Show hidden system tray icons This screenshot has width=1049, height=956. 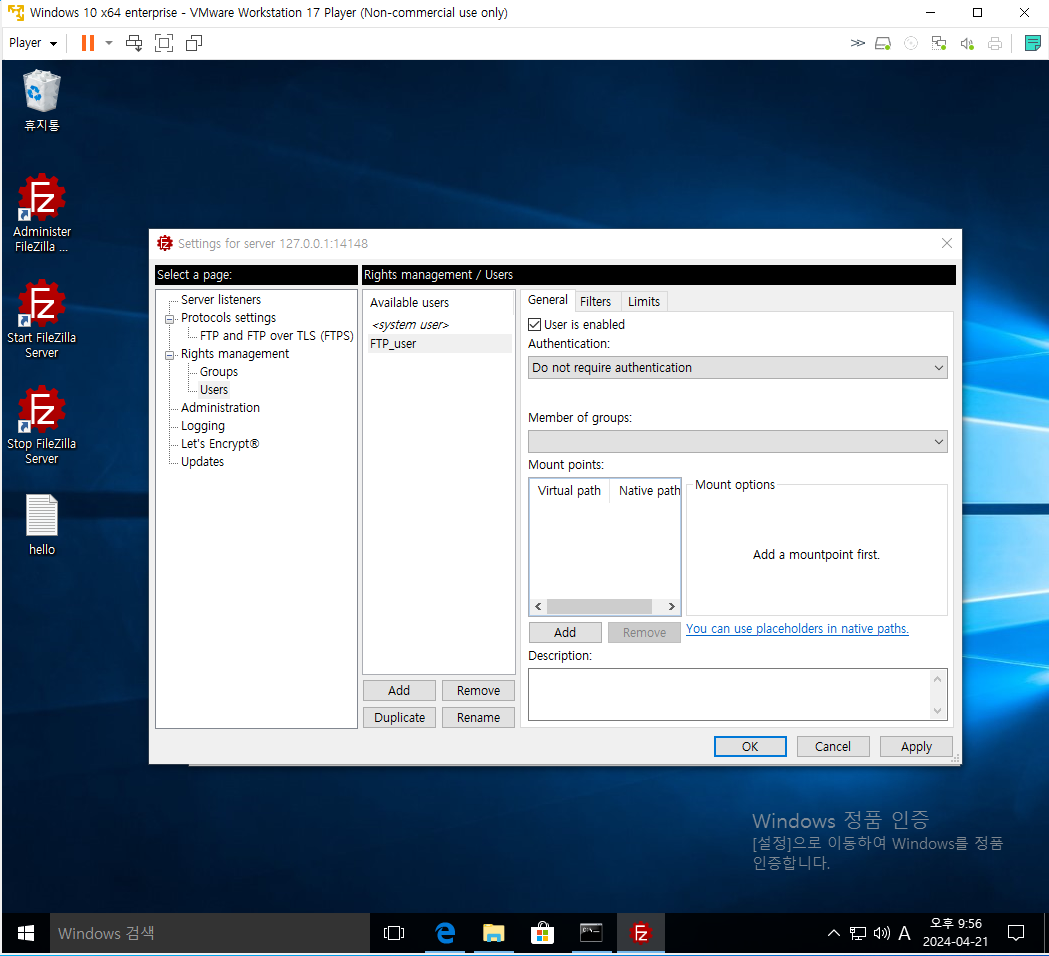834,933
